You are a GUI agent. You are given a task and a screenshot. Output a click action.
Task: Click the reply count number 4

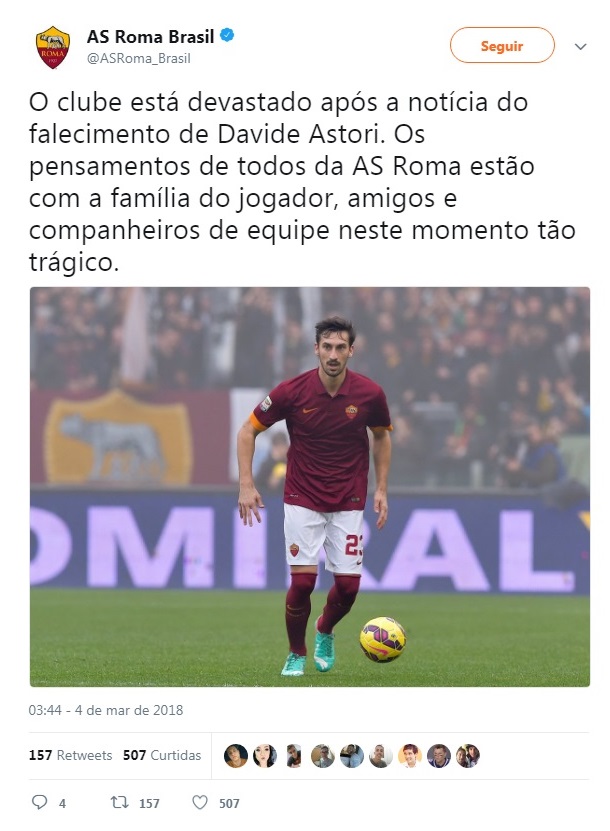coord(62,803)
